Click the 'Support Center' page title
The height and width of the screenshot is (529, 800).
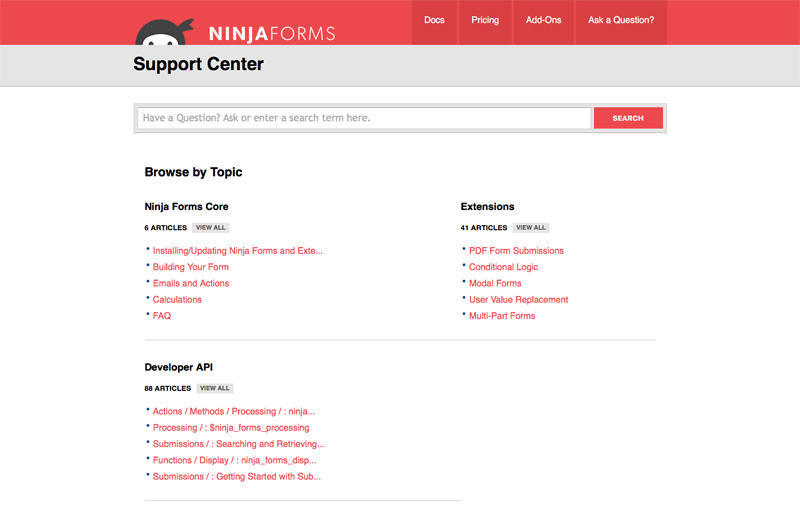[x=198, y=64]
